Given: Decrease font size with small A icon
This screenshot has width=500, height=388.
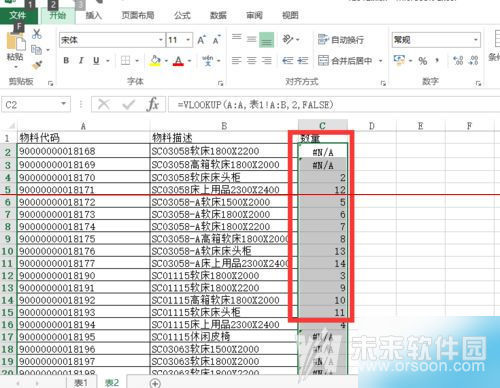Looking at the screenshot, I should pyautogui.click(x=217, y=40).
